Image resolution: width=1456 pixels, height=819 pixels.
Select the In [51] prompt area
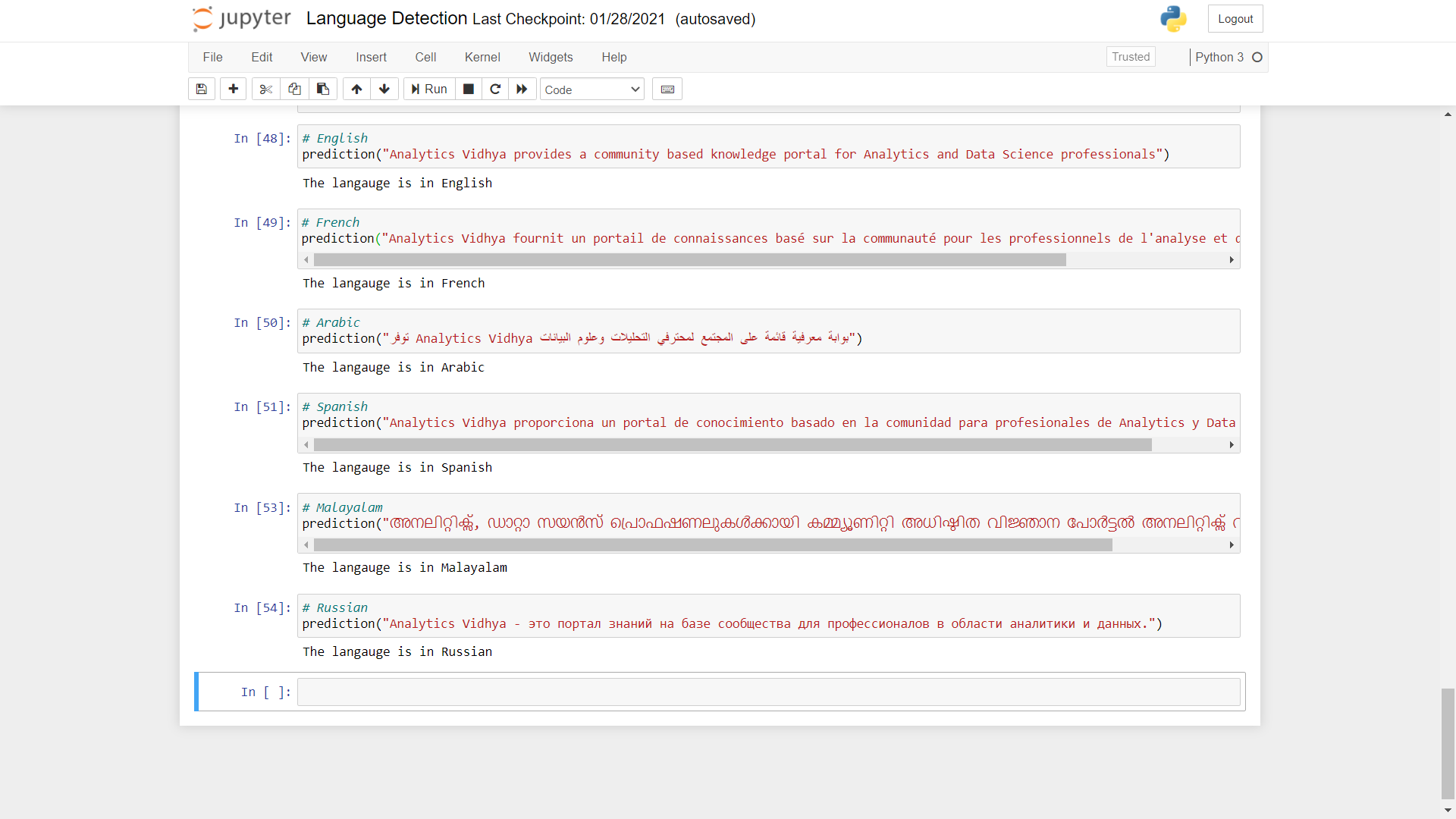tap(262, 407)
